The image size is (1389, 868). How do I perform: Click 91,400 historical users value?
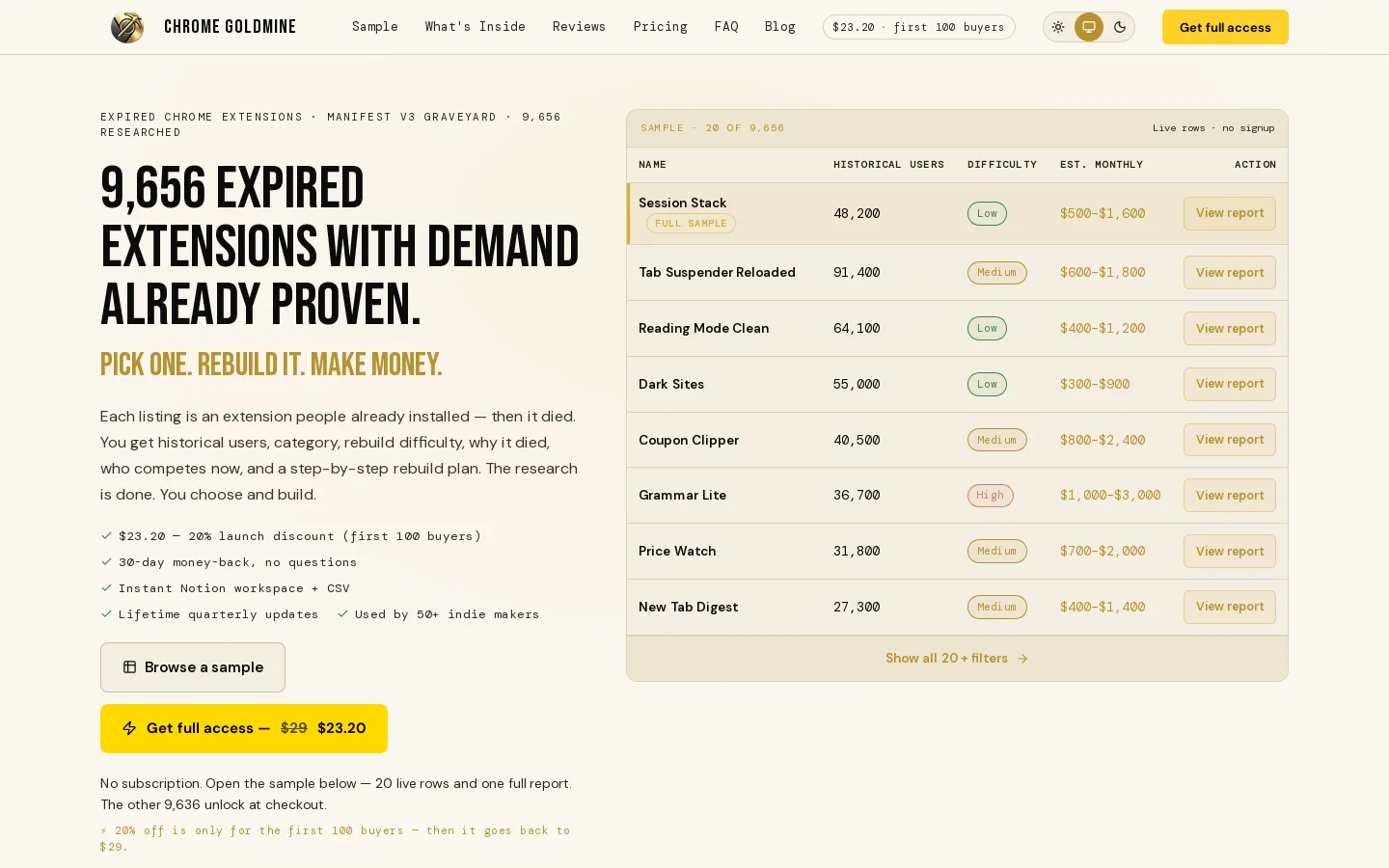click(857, 273)
